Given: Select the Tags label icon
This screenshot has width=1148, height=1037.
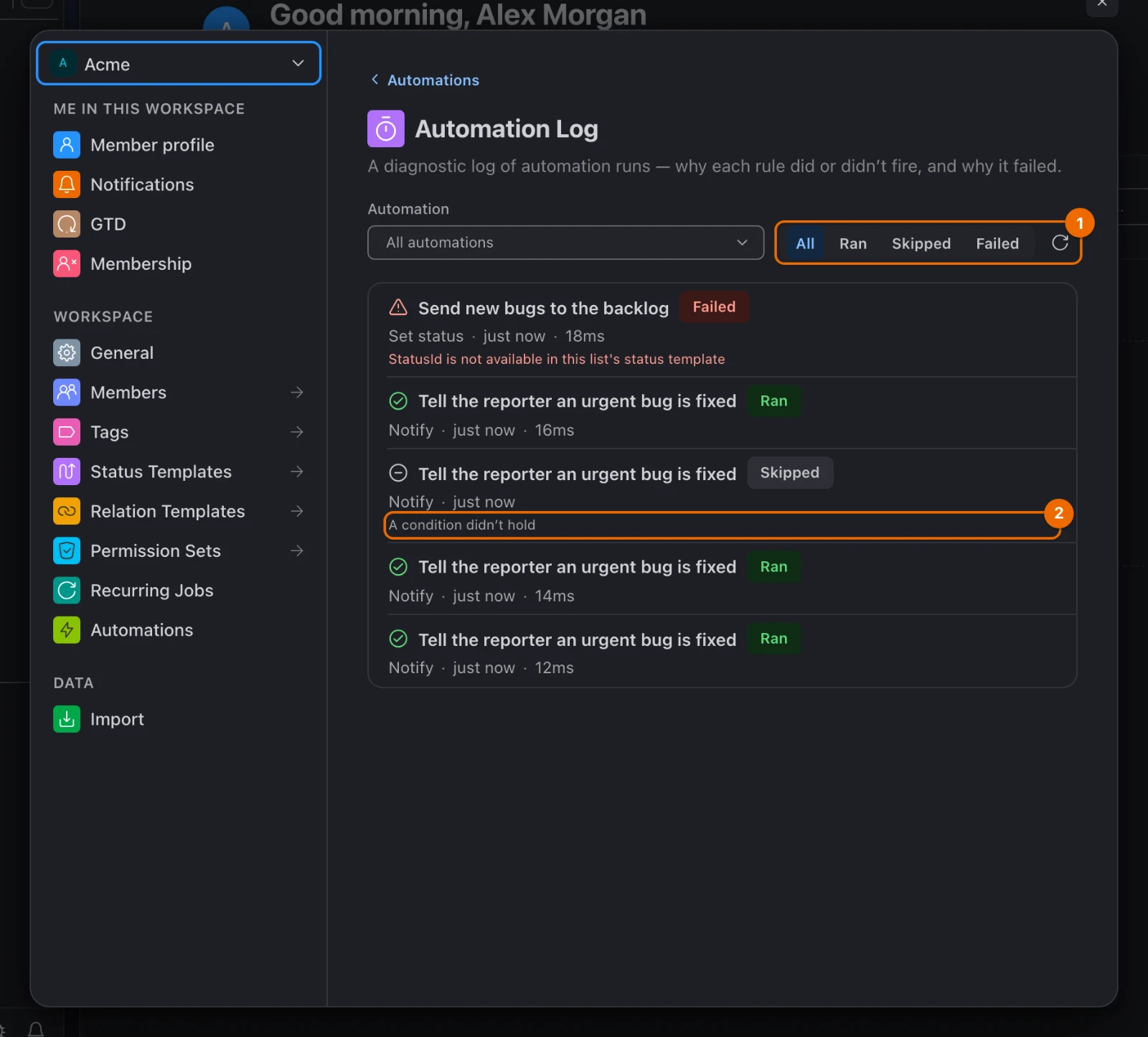Looking at the screenshot, I should coord(67,431).
